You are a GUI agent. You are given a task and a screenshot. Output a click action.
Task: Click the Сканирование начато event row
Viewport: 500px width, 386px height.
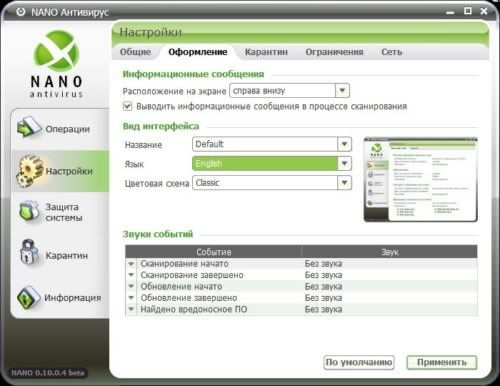(x=301, y=264)
